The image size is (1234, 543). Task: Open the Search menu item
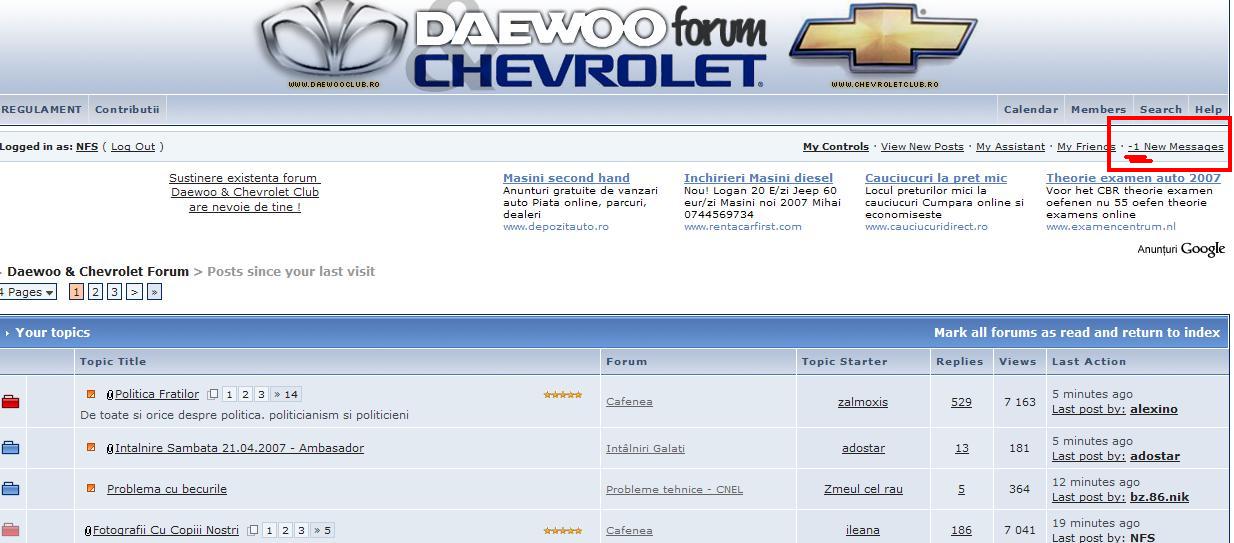1160,109
